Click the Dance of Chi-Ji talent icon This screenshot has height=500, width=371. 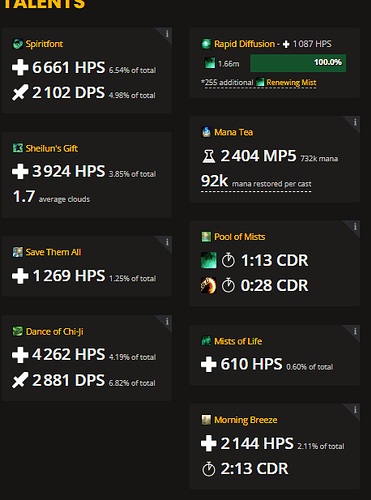point(18,331)
